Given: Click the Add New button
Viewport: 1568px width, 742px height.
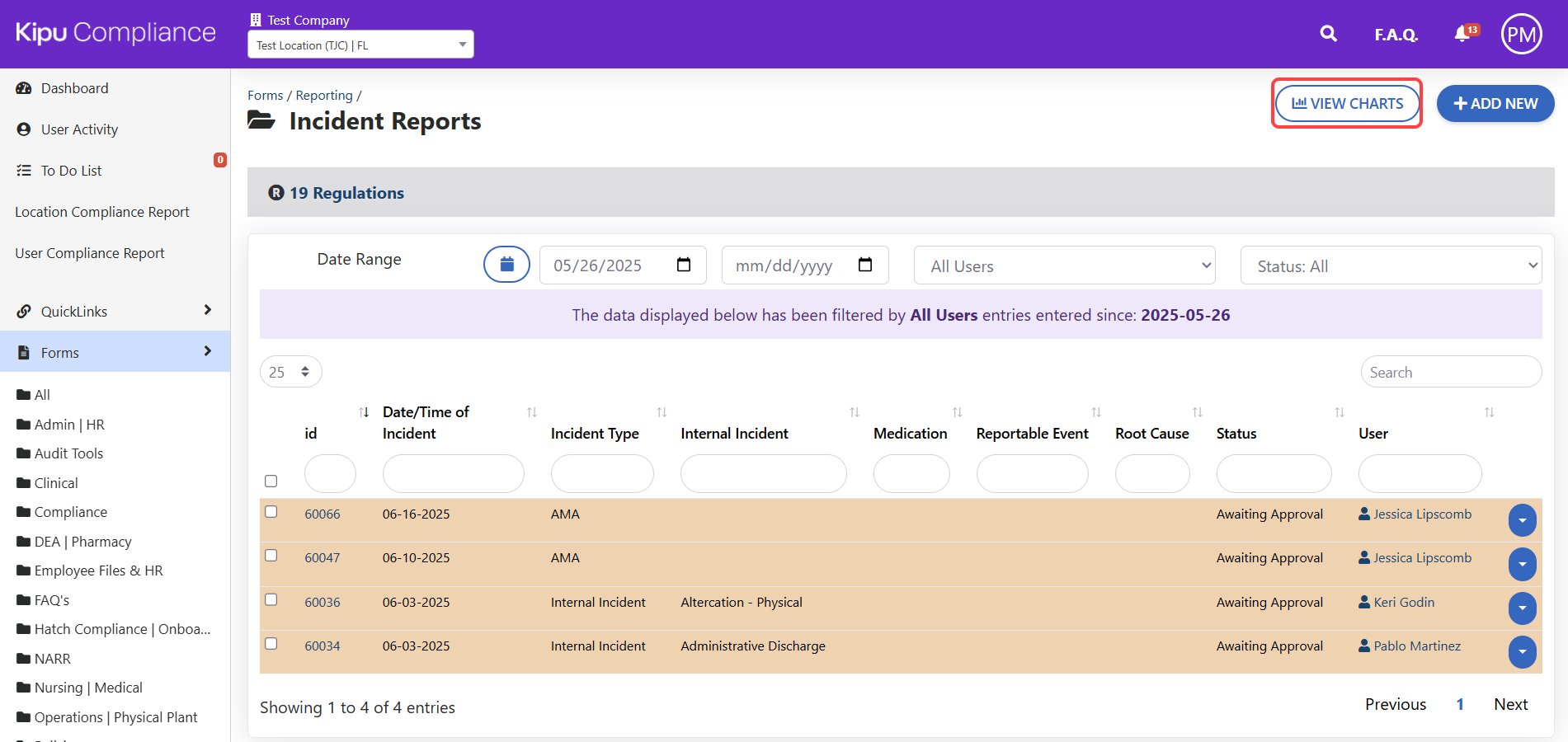Looking at the screenshot, I should click(1495, 104).
